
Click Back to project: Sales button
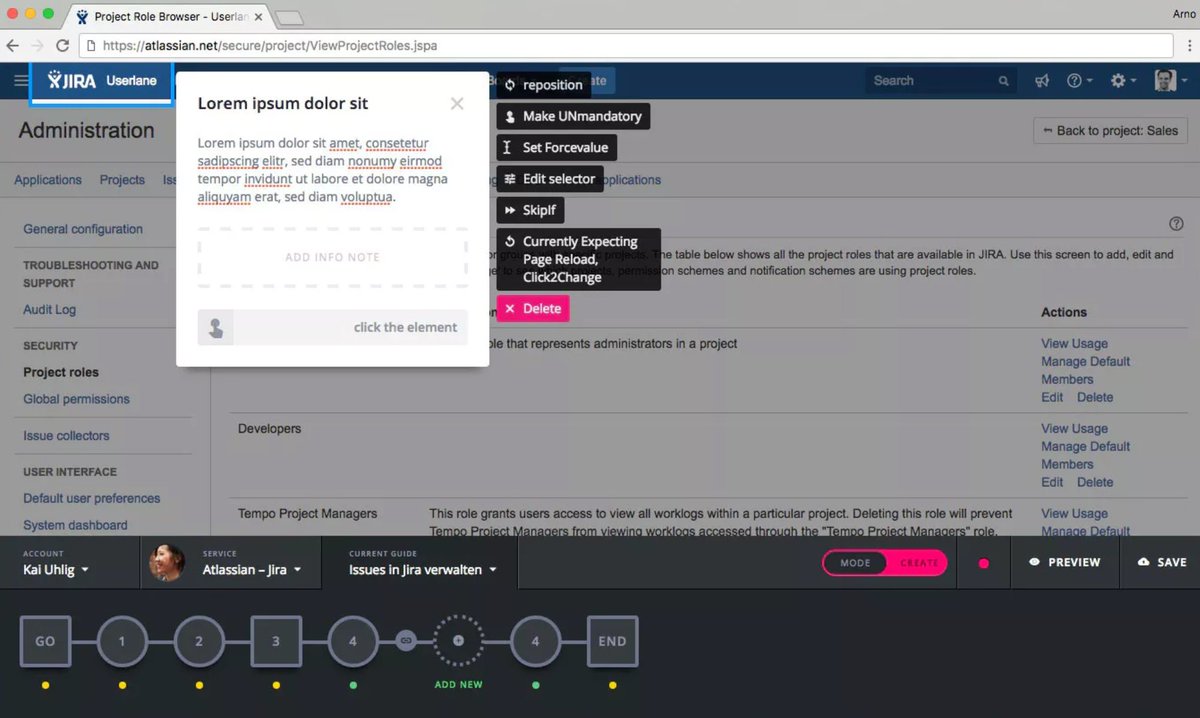(1110, 131)
